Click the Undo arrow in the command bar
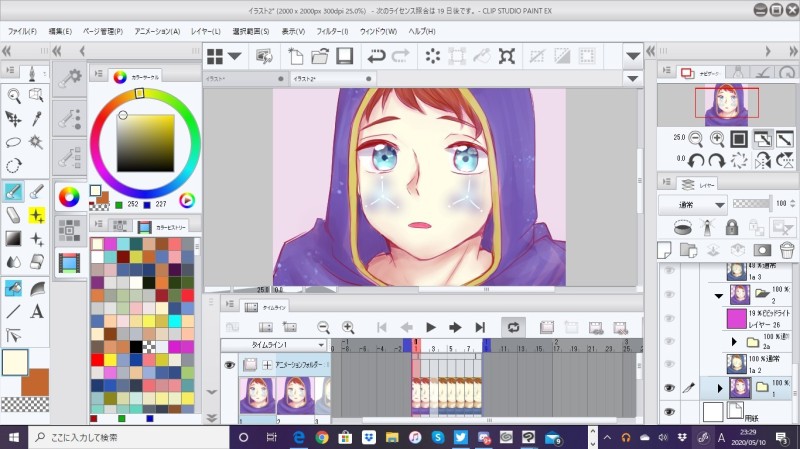The image size is (800, 449). click(x=376, y=56)
